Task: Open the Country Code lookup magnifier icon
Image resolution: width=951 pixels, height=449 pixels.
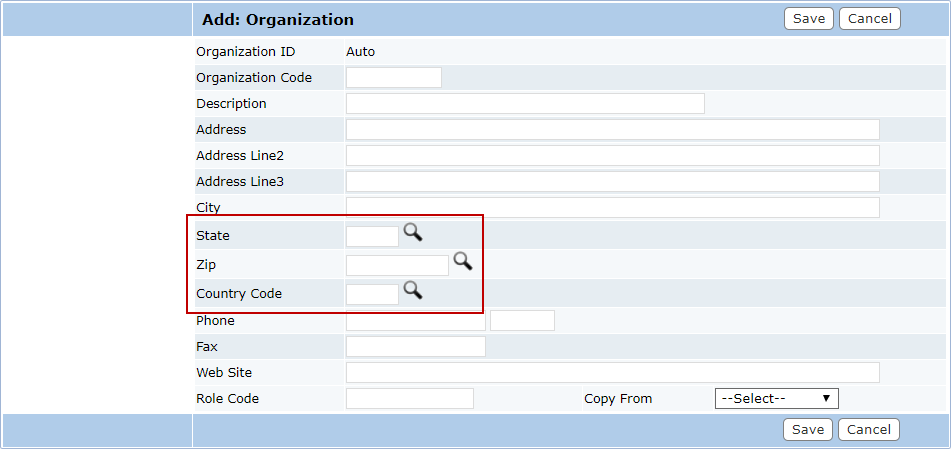Action: (x=413, y=290)
